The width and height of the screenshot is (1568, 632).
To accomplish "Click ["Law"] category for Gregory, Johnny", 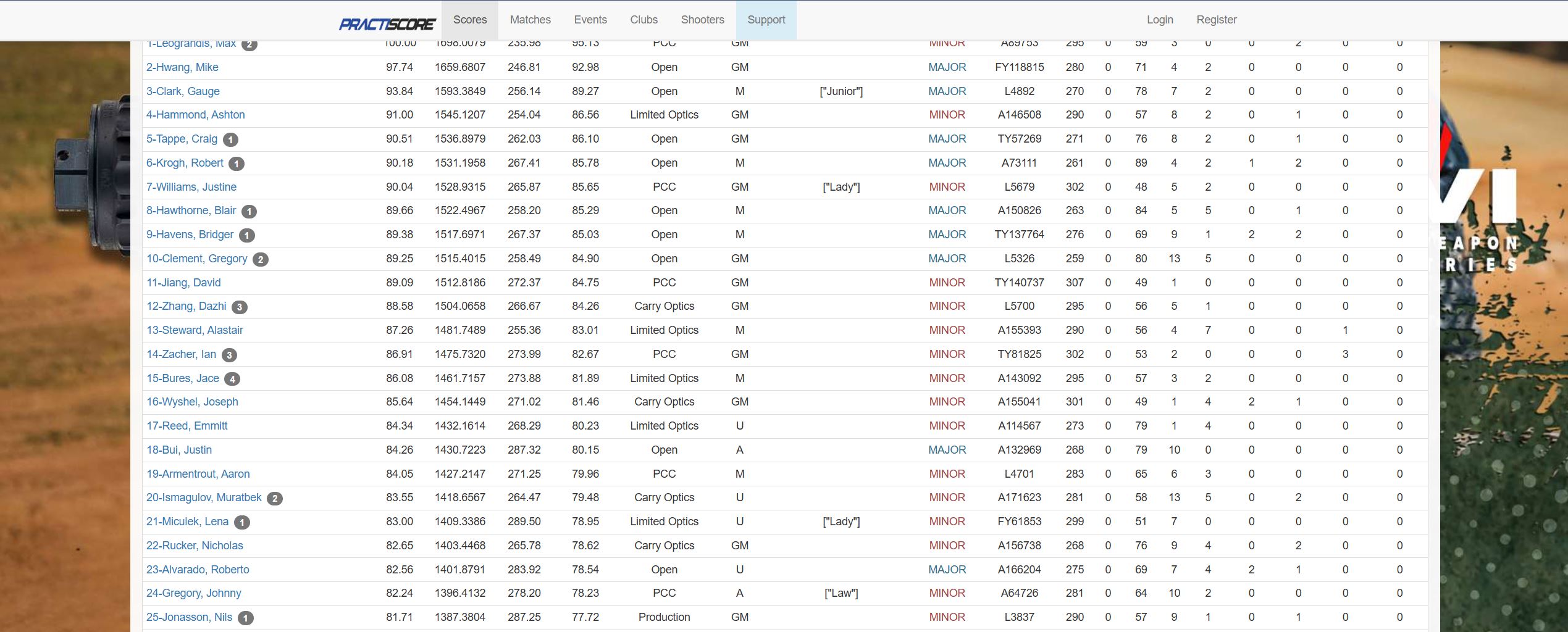I will (x=841, y=593).
